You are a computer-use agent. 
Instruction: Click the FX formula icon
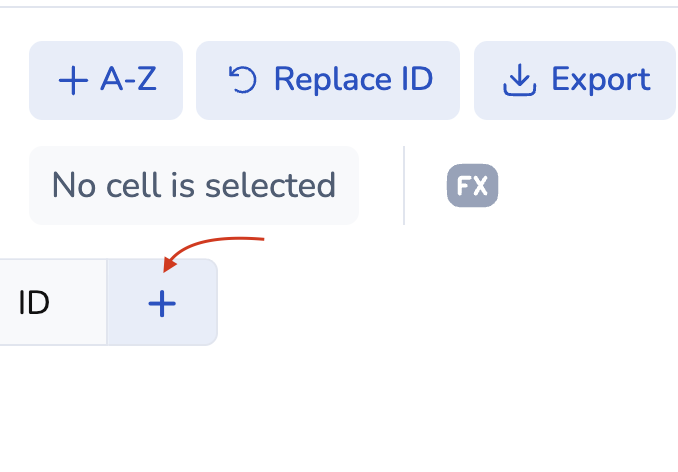click(x=472, y=186)
